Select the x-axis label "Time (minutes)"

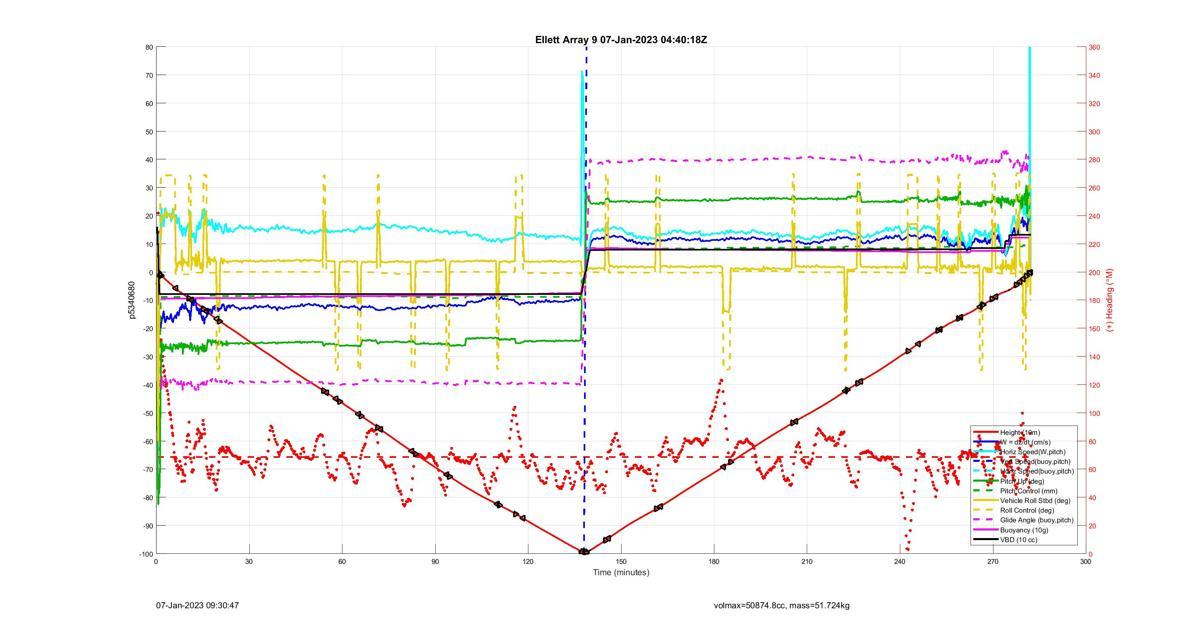(621, 573)
